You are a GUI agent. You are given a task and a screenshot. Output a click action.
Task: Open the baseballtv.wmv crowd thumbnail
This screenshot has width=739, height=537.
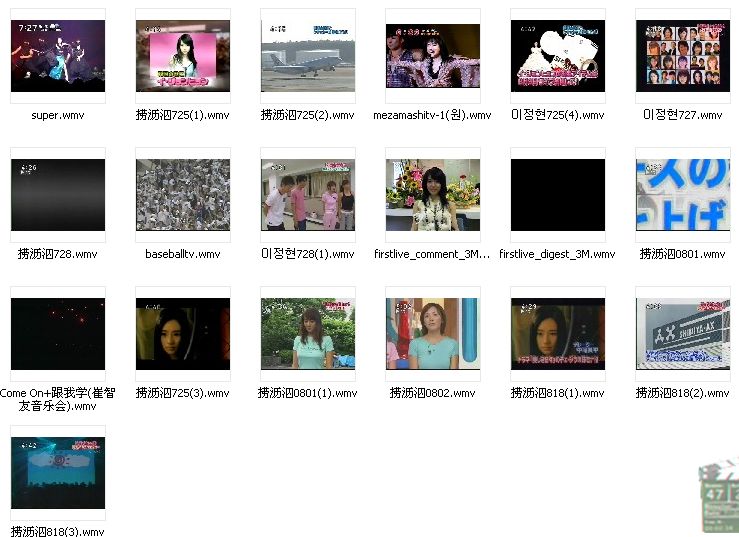coord(183,196)
